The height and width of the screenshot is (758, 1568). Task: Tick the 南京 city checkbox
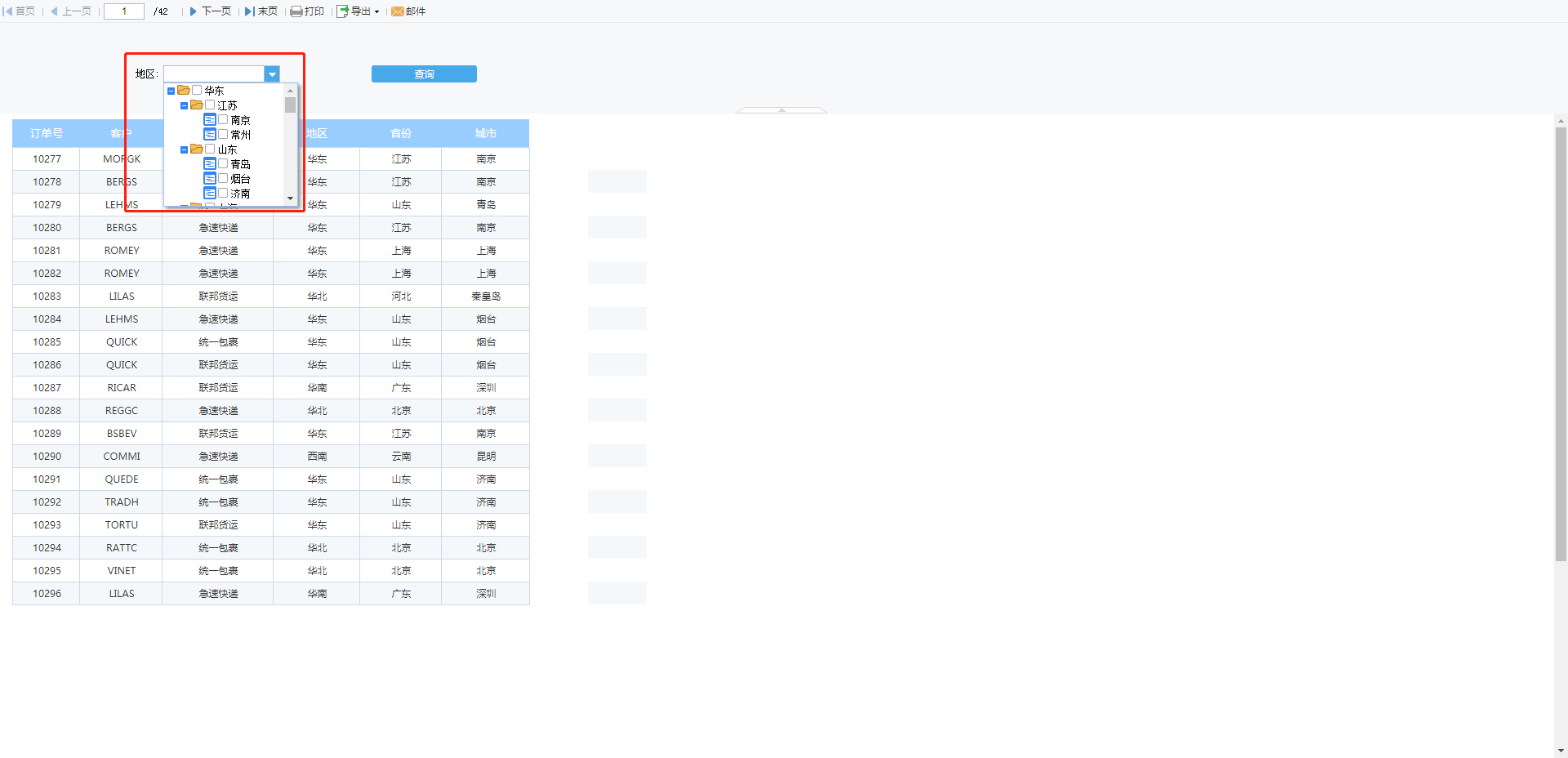pyautogui.click(x=223, y=120)
